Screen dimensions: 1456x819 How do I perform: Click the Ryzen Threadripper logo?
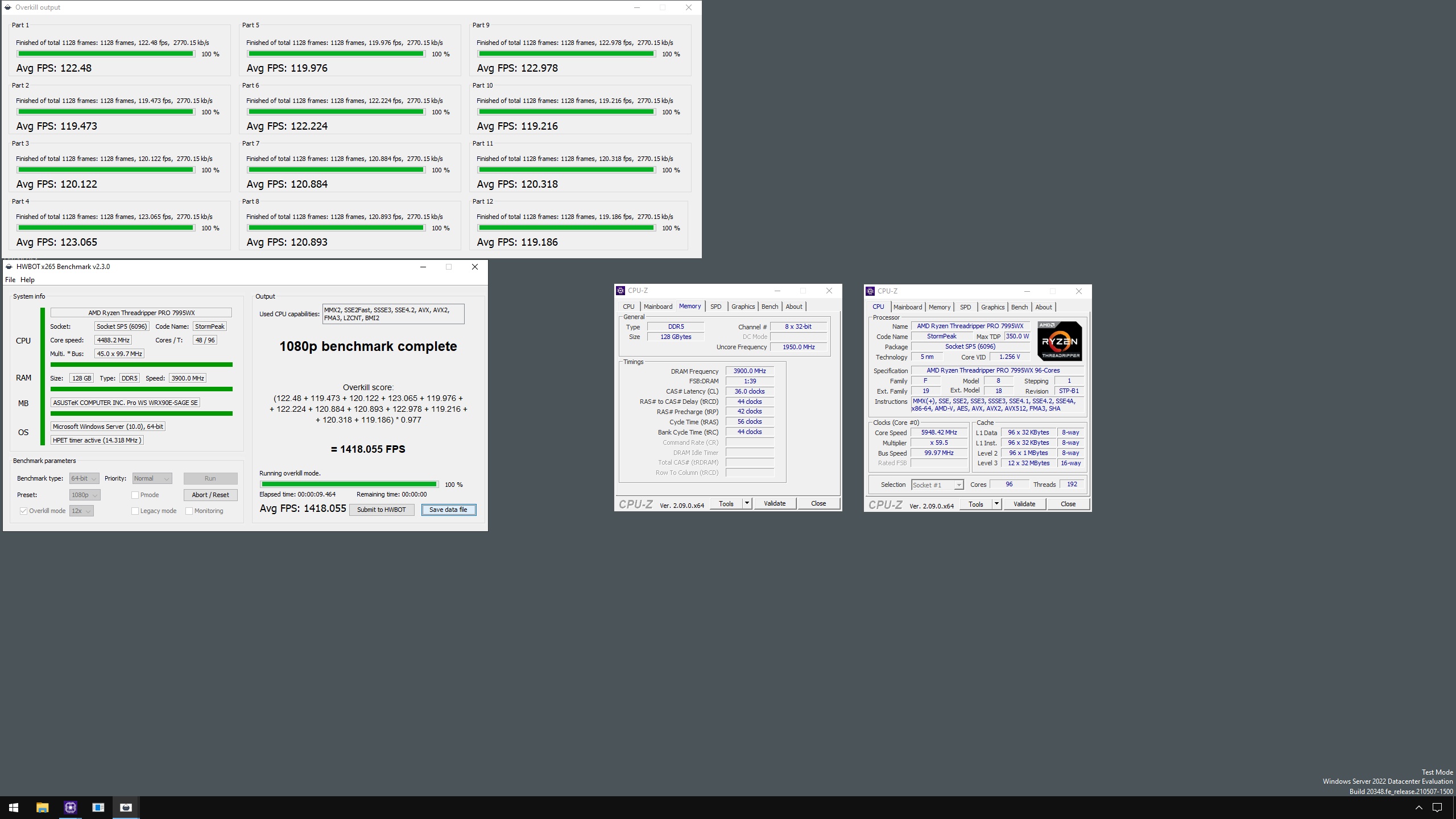(x=1060, y=341)
